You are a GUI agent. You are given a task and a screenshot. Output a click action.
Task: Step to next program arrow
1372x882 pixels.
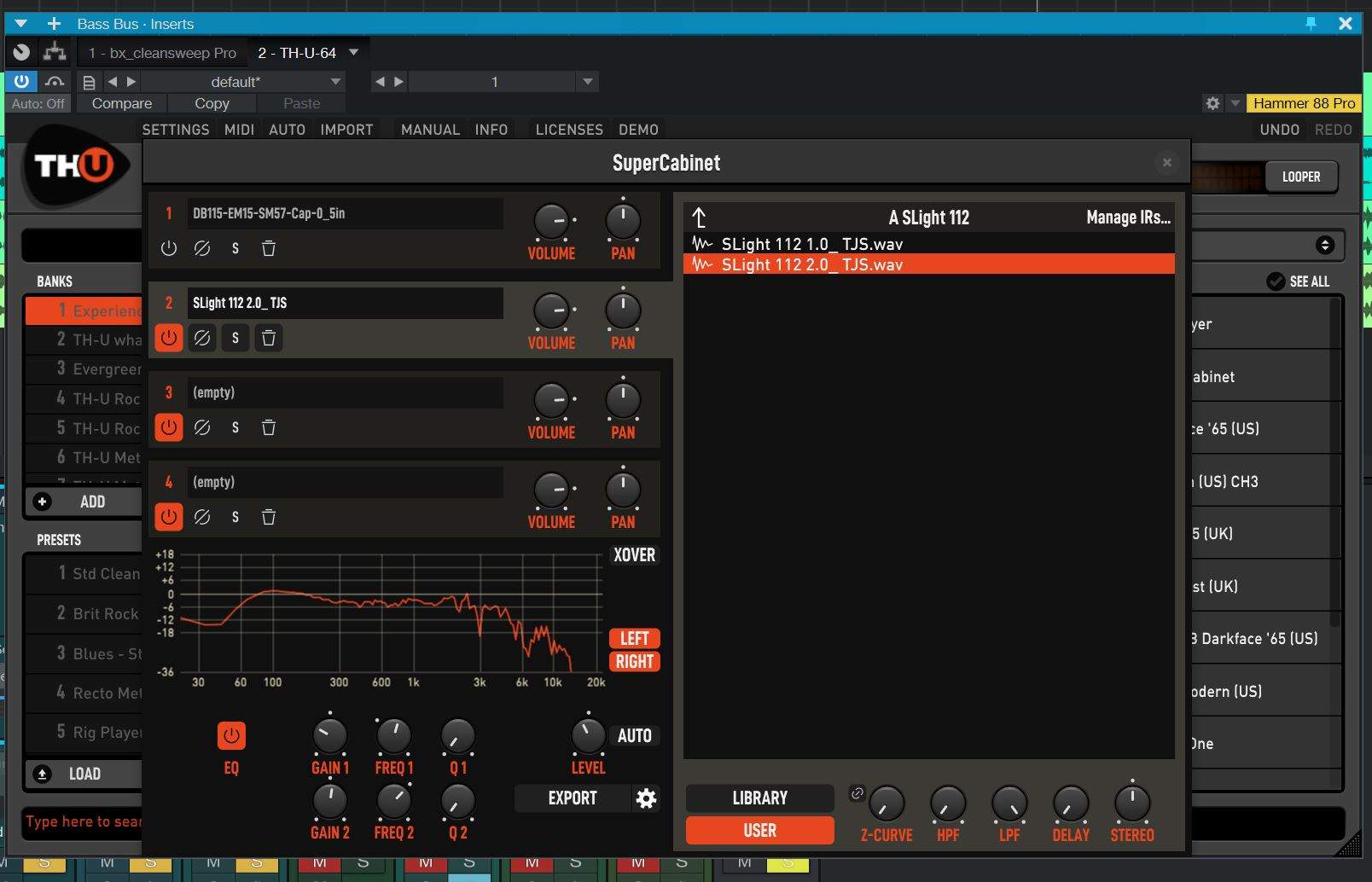click(x=398, y=82)
